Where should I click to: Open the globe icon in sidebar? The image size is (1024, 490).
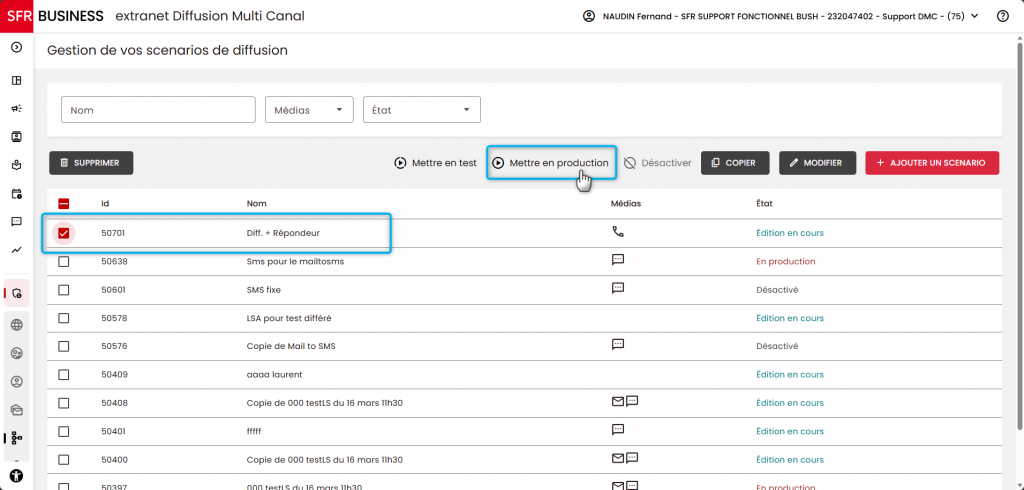tap(17, 325)
